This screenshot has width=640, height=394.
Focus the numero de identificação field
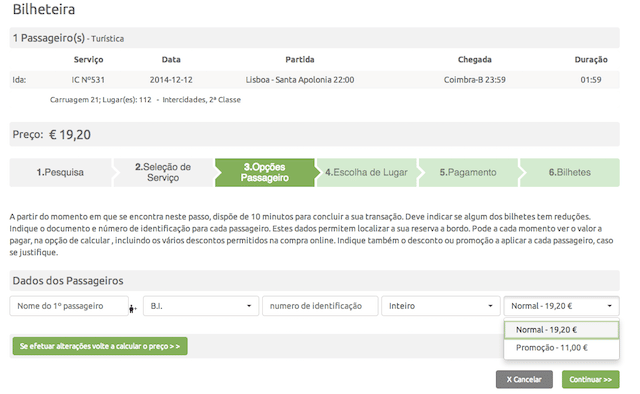tap(320, 306)
